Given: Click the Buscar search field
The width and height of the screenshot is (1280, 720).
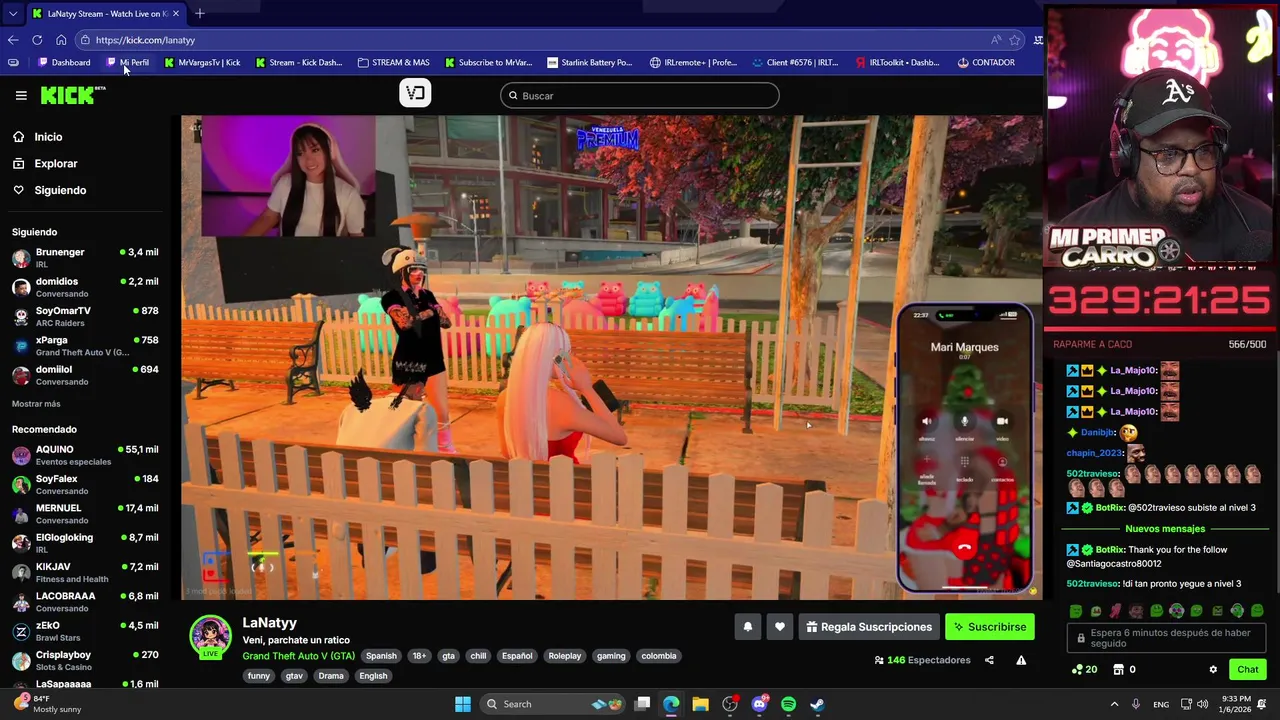Looking at the screenshot, I should pos(640,95).
